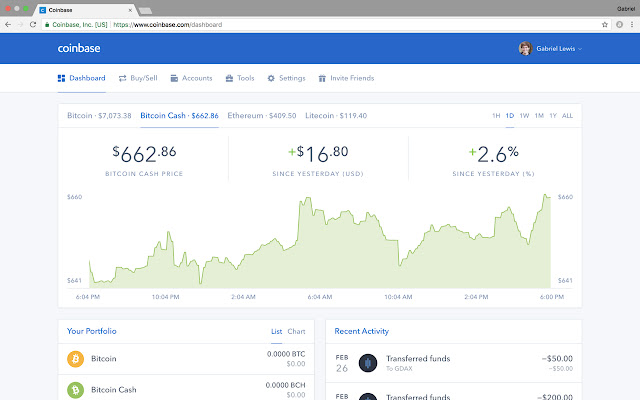This screenshot has height=400, width=640.
Task: Open a new browser tab
Action: pyautogui.click(x=145, y=11)
